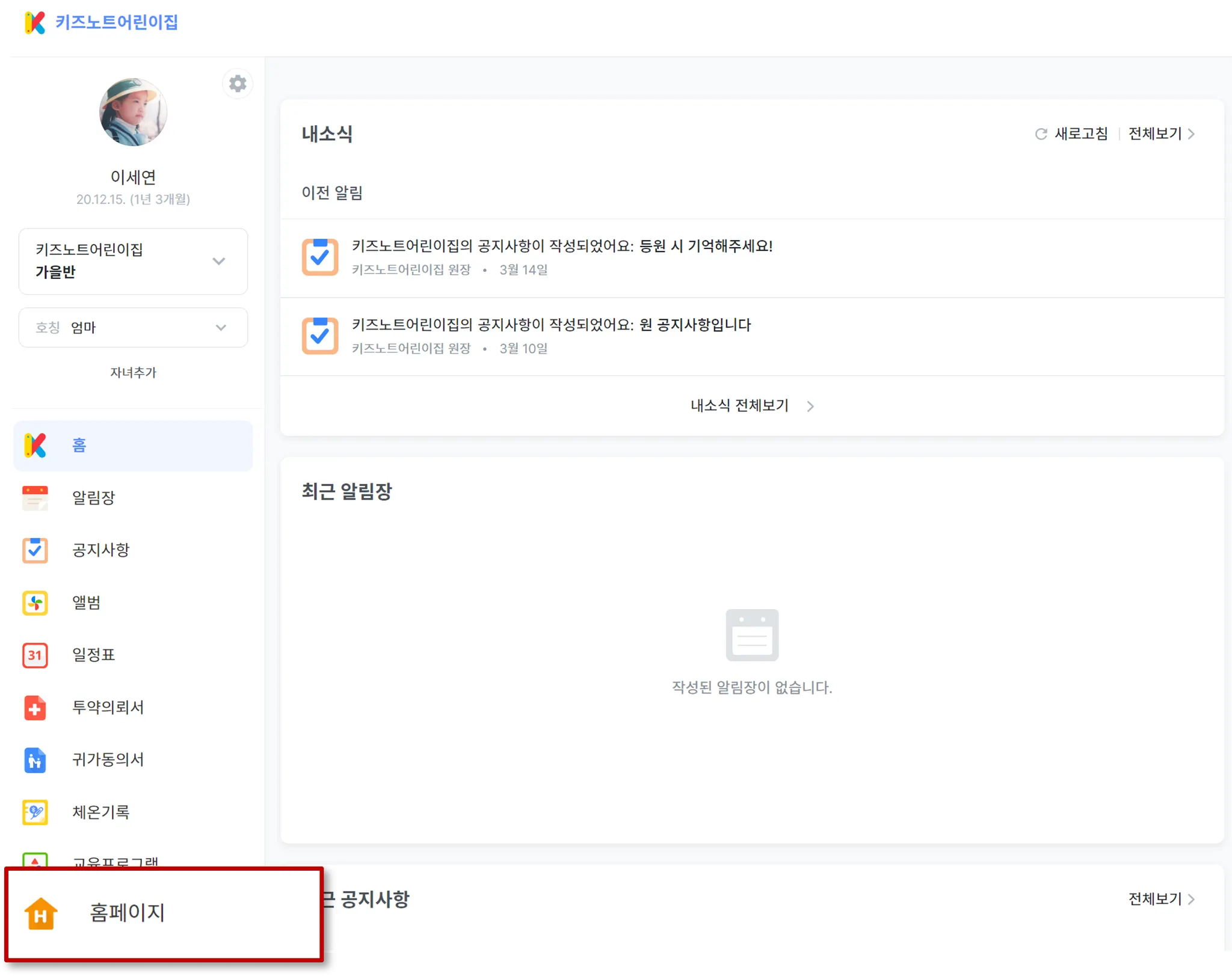Open the 일정표 calendar icon
Viewport: 1232px width, 976px height.
pyautogui.click(x=35, y=655)
